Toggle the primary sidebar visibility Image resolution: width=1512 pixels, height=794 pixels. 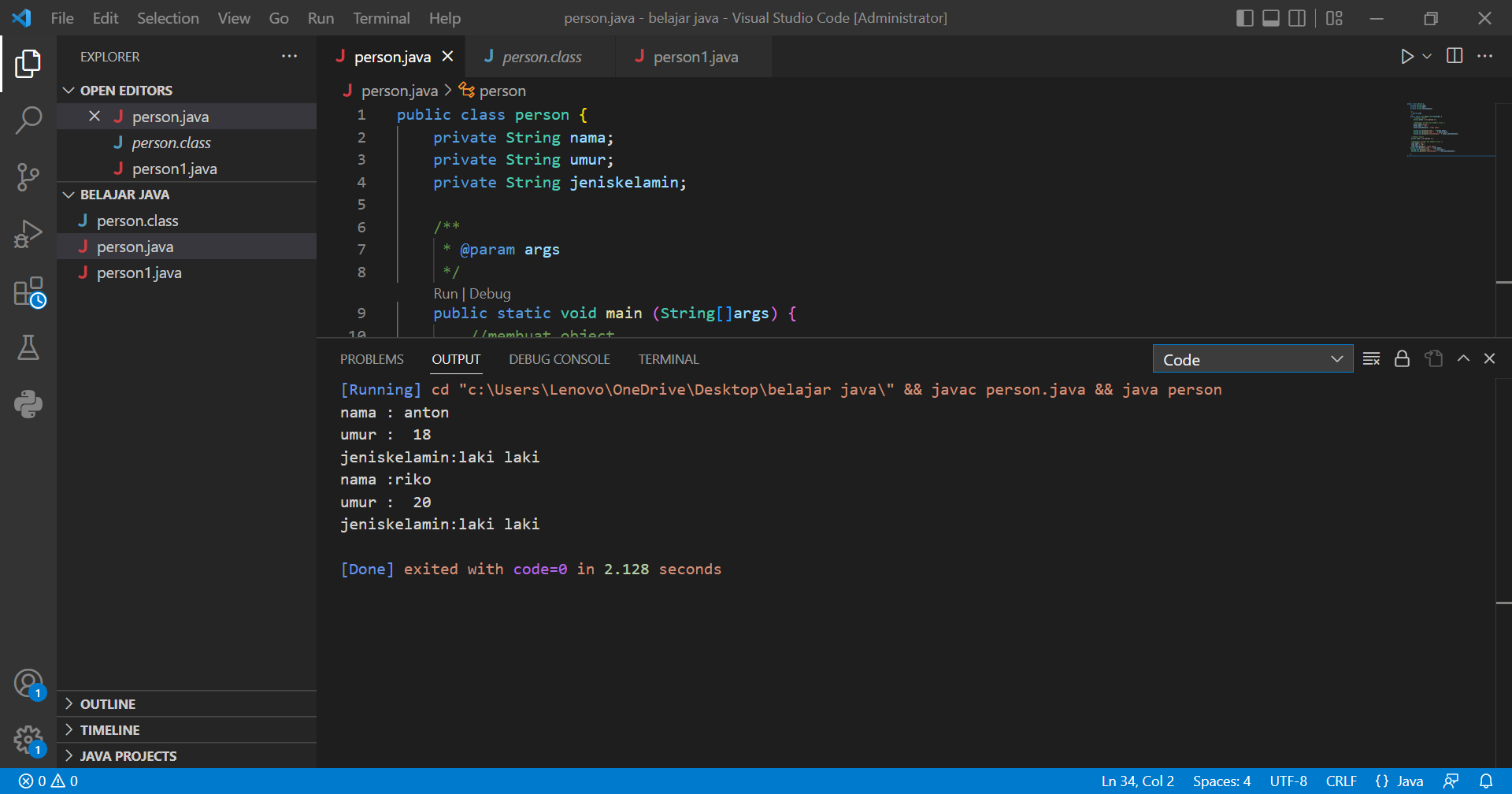click(1244, 17)
